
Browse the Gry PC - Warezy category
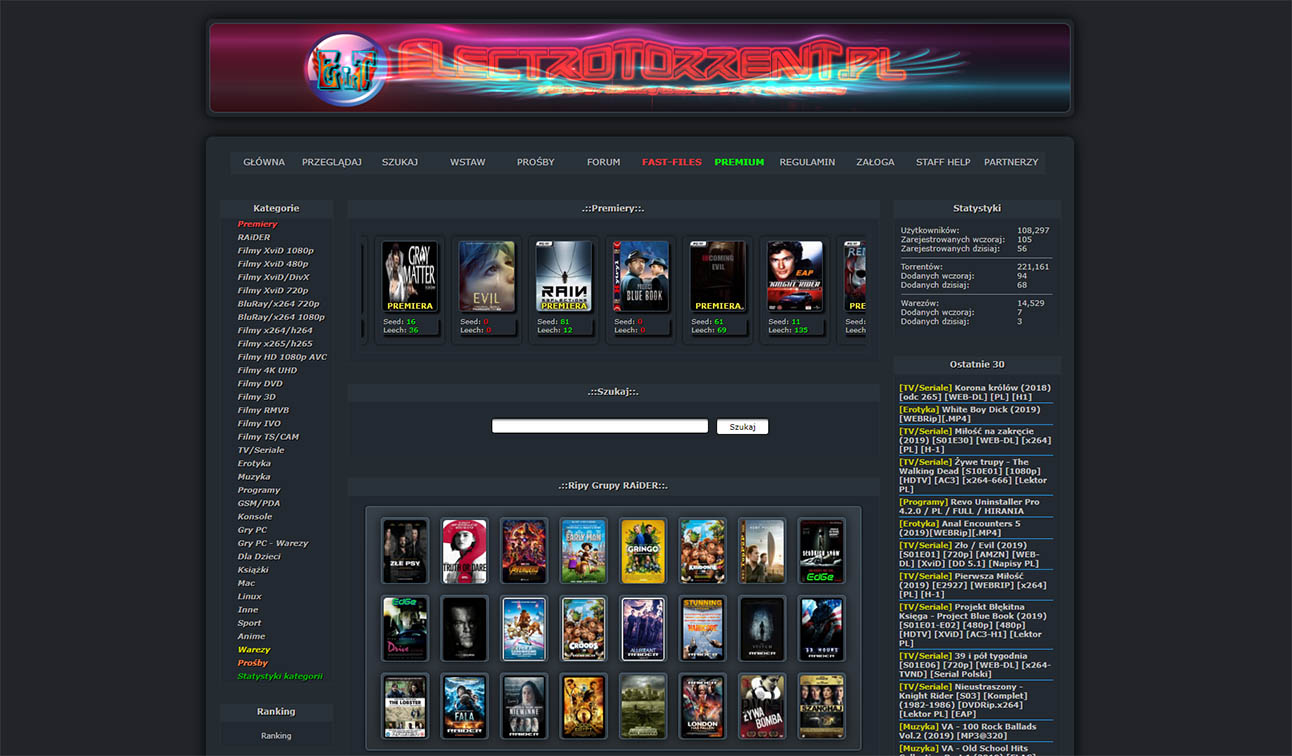click(273, 543)
